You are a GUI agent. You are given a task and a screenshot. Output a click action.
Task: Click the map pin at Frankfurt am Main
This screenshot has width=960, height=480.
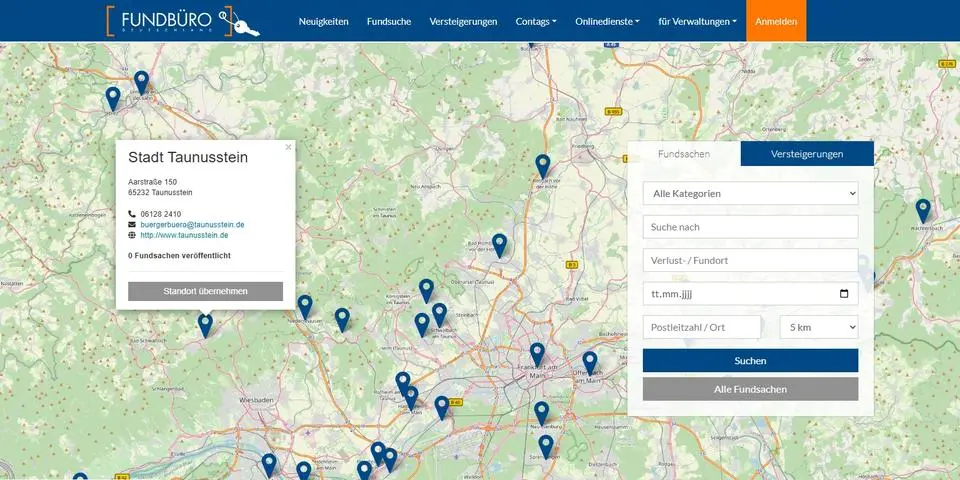(x=537, y=354)
